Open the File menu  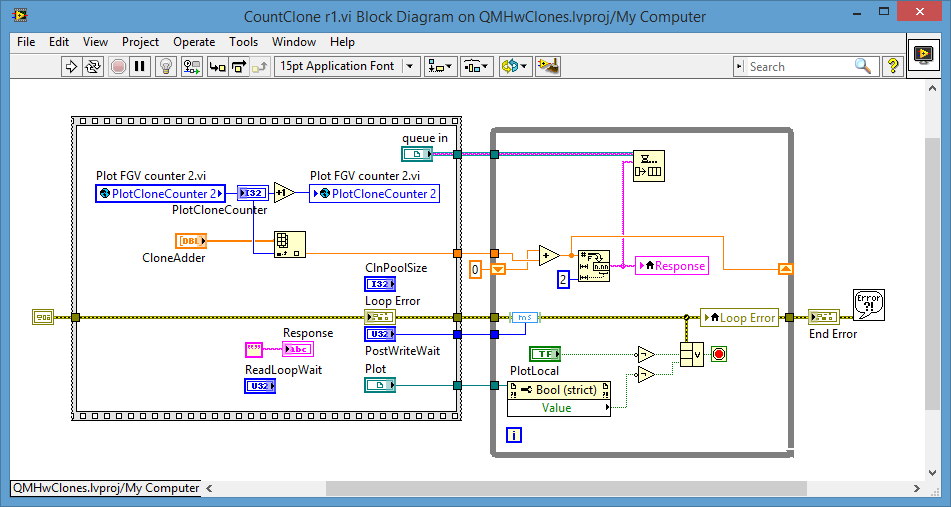coord(26,42)
